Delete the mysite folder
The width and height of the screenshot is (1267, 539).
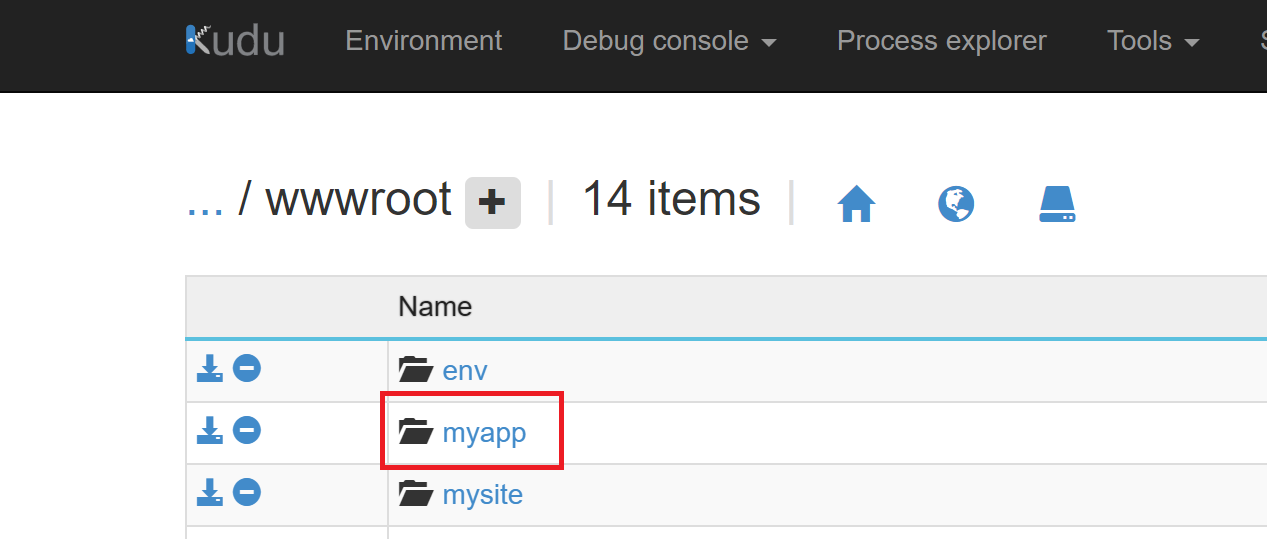click(x=247, y=493)
